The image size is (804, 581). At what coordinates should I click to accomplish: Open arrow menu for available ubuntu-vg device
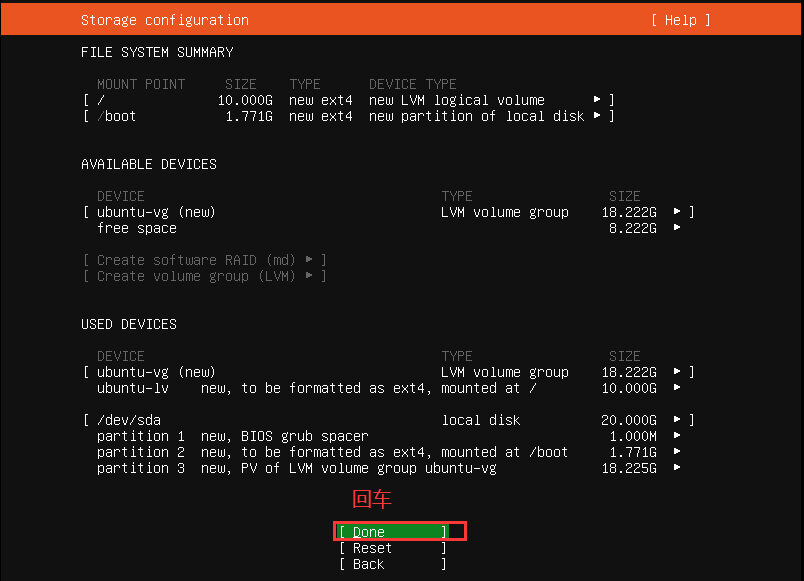(677, 212)
